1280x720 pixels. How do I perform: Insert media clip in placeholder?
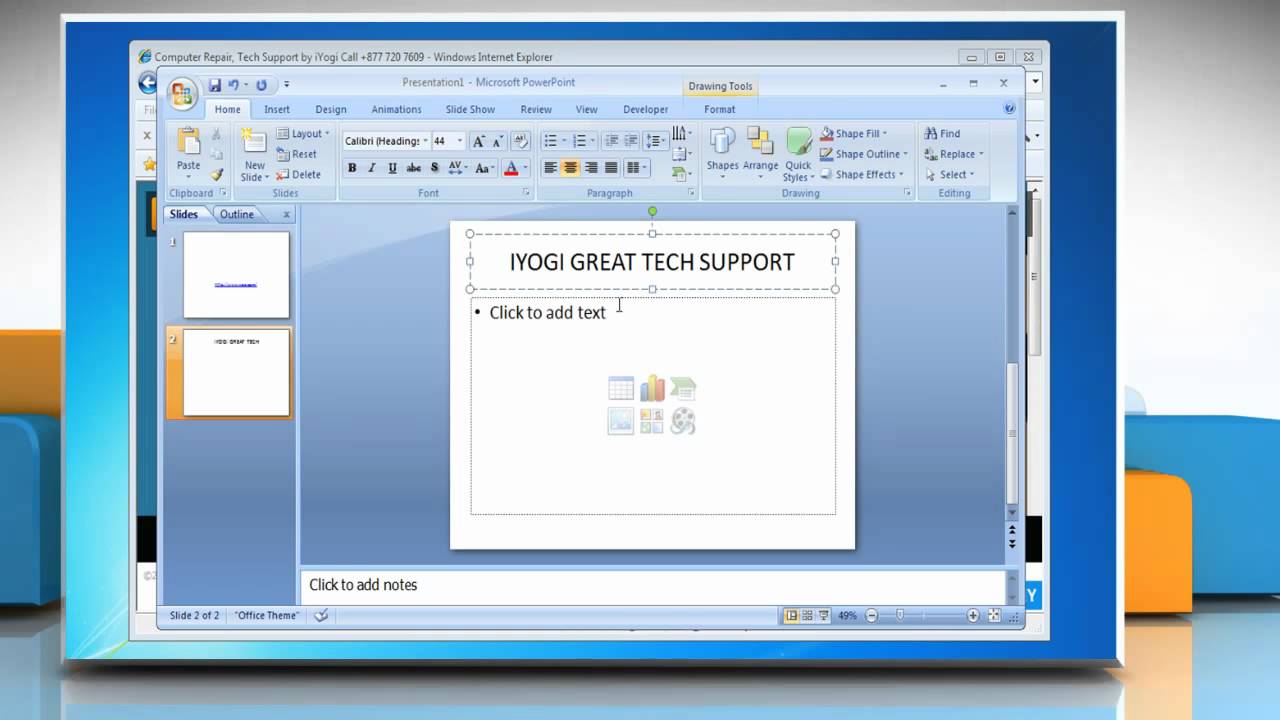(683, 421)
